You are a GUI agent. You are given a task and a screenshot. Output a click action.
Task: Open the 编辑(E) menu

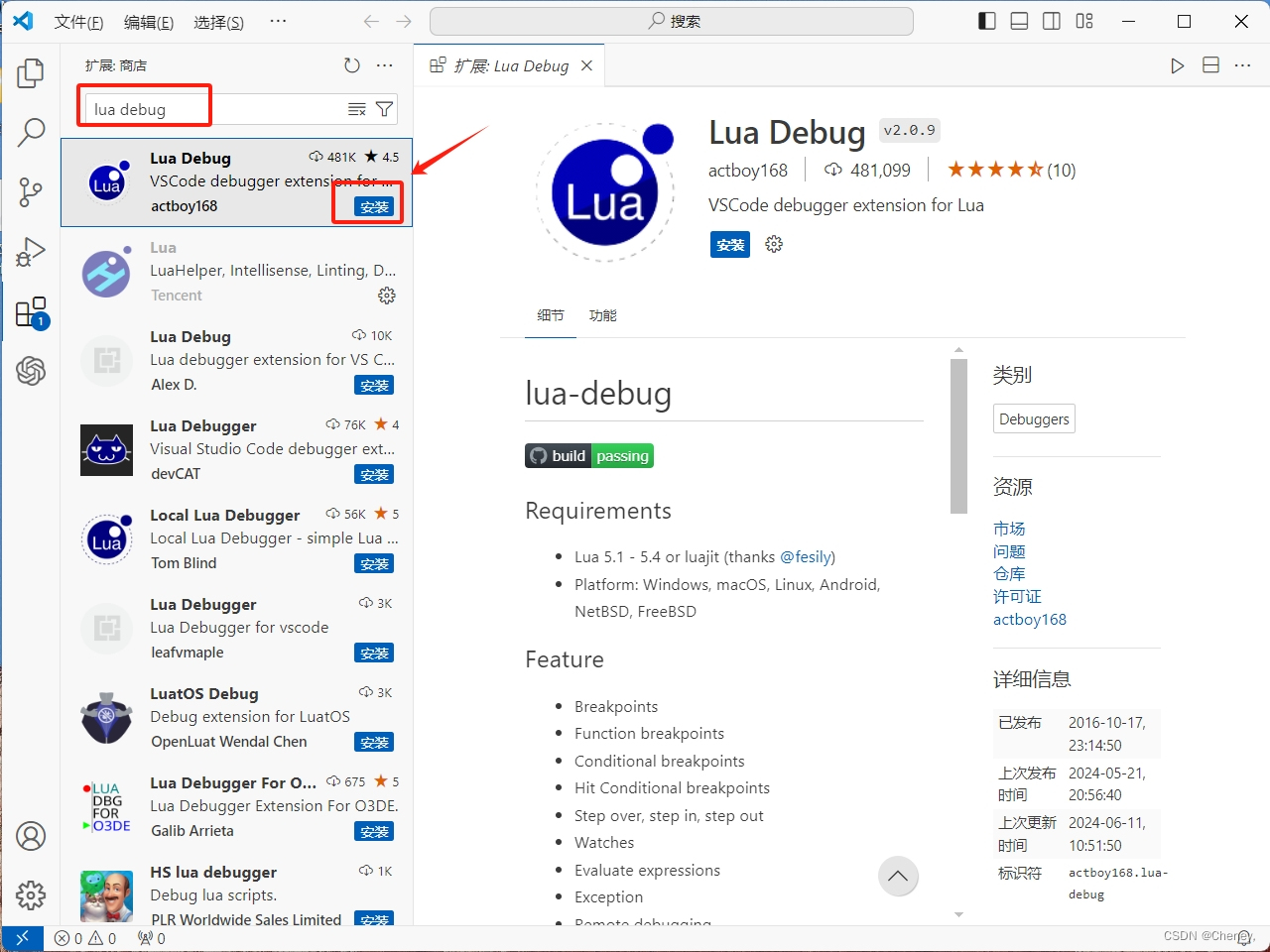coord(149,22)
